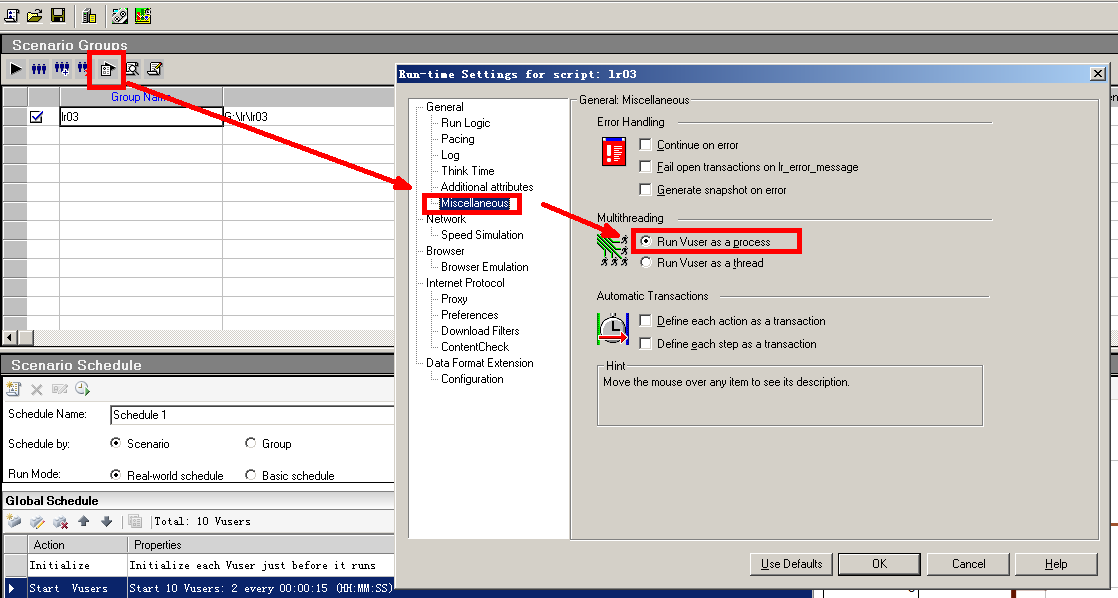This screenshot has height=598, width=1118.
Task: Choose Real-world schedule run mode
Action: [116, 475]
